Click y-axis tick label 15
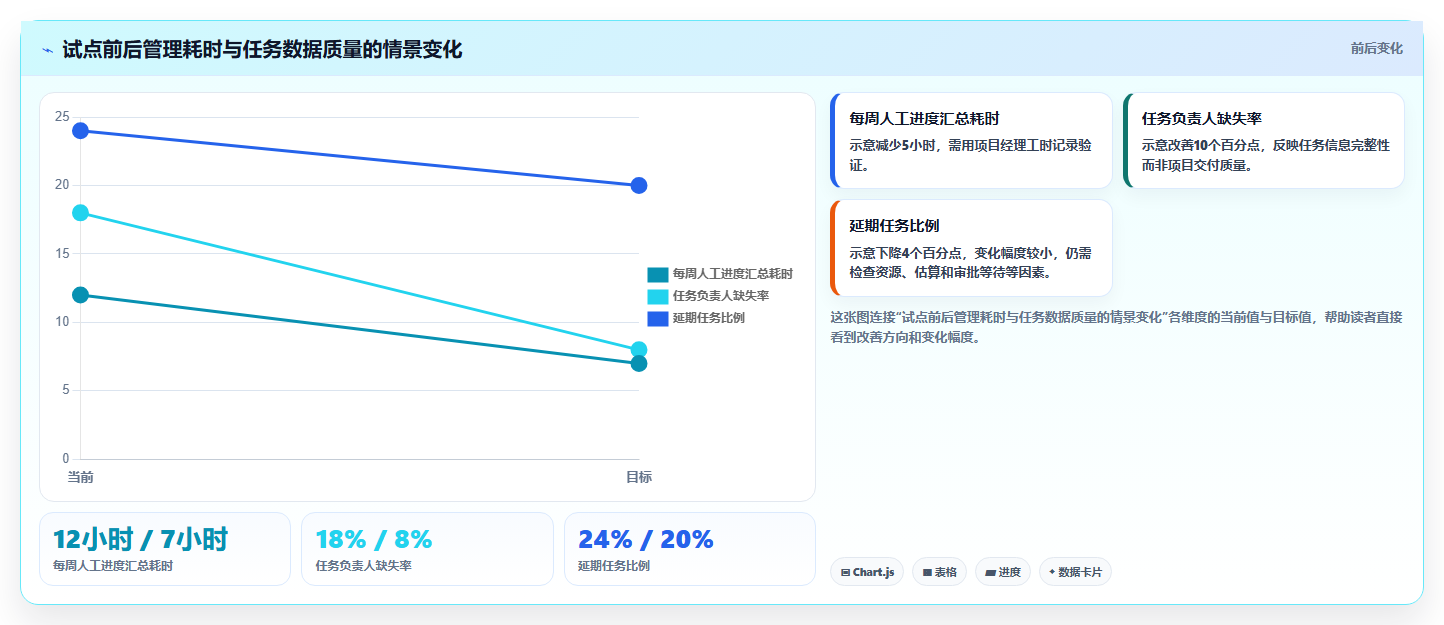The width and height of the screenshot is (1444, 625). pos(62,254)
